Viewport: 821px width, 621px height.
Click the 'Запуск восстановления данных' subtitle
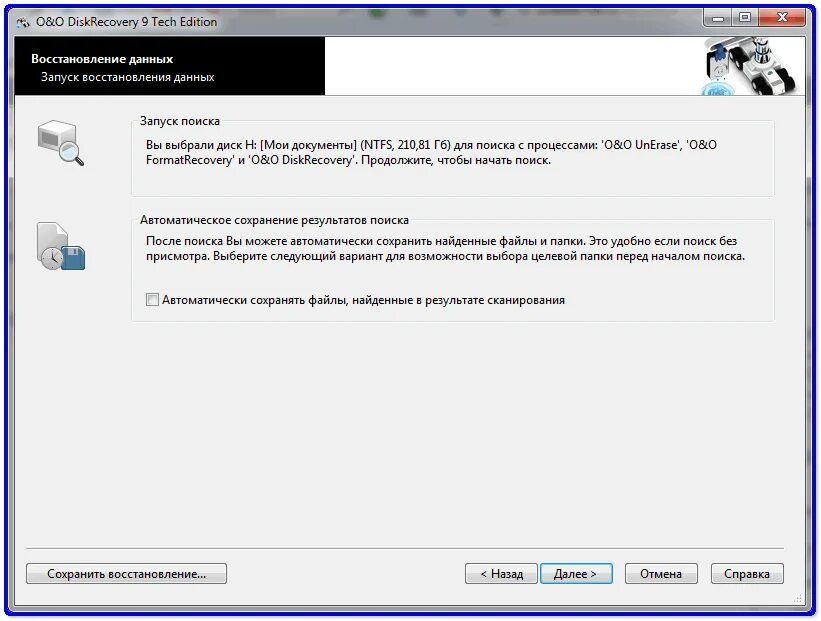(x=128, y=77)
